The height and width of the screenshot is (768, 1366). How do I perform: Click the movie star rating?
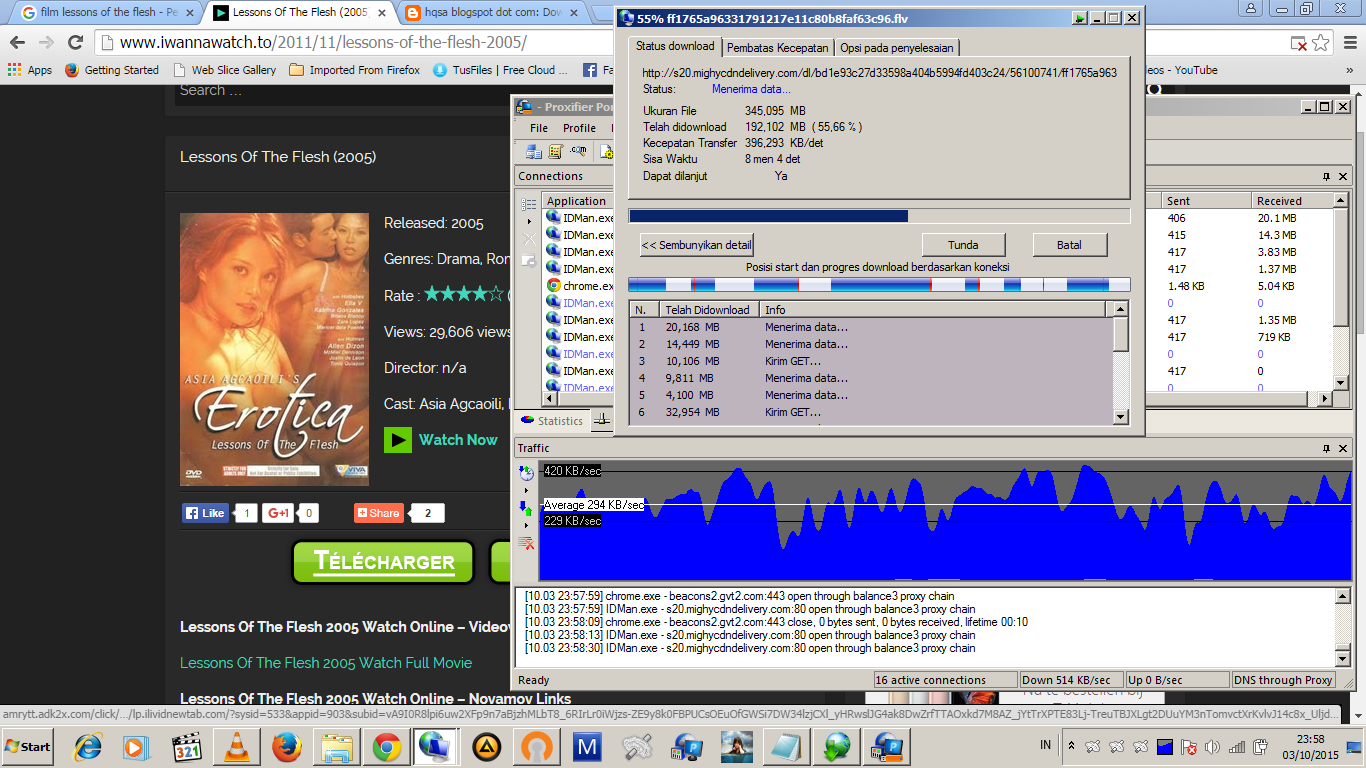click(x=463, y=294)
